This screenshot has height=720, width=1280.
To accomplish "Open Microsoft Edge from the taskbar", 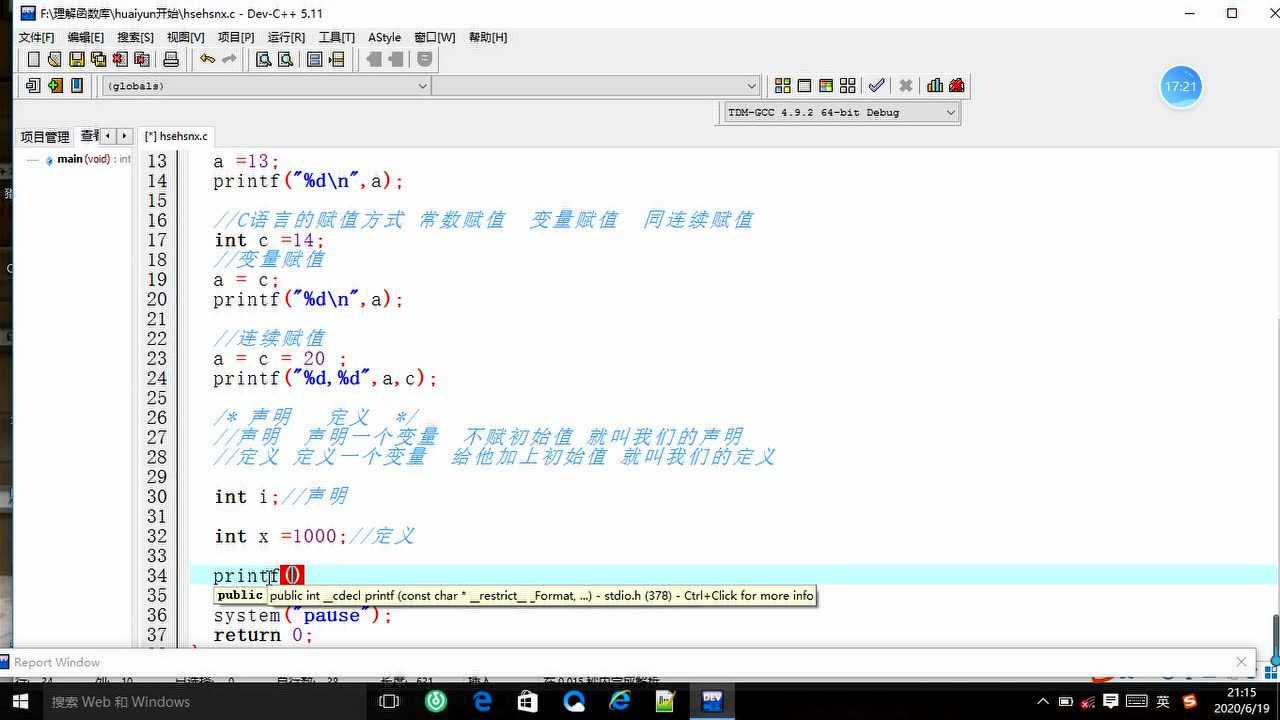I will (482, 702).
